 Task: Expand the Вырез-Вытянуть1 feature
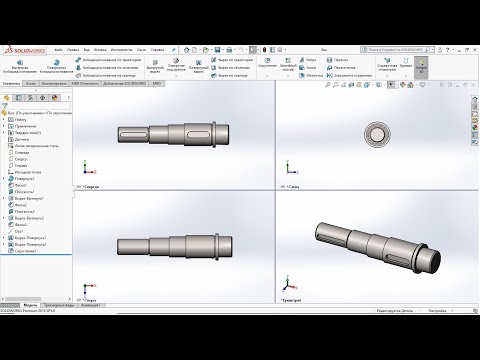(4, 198)
